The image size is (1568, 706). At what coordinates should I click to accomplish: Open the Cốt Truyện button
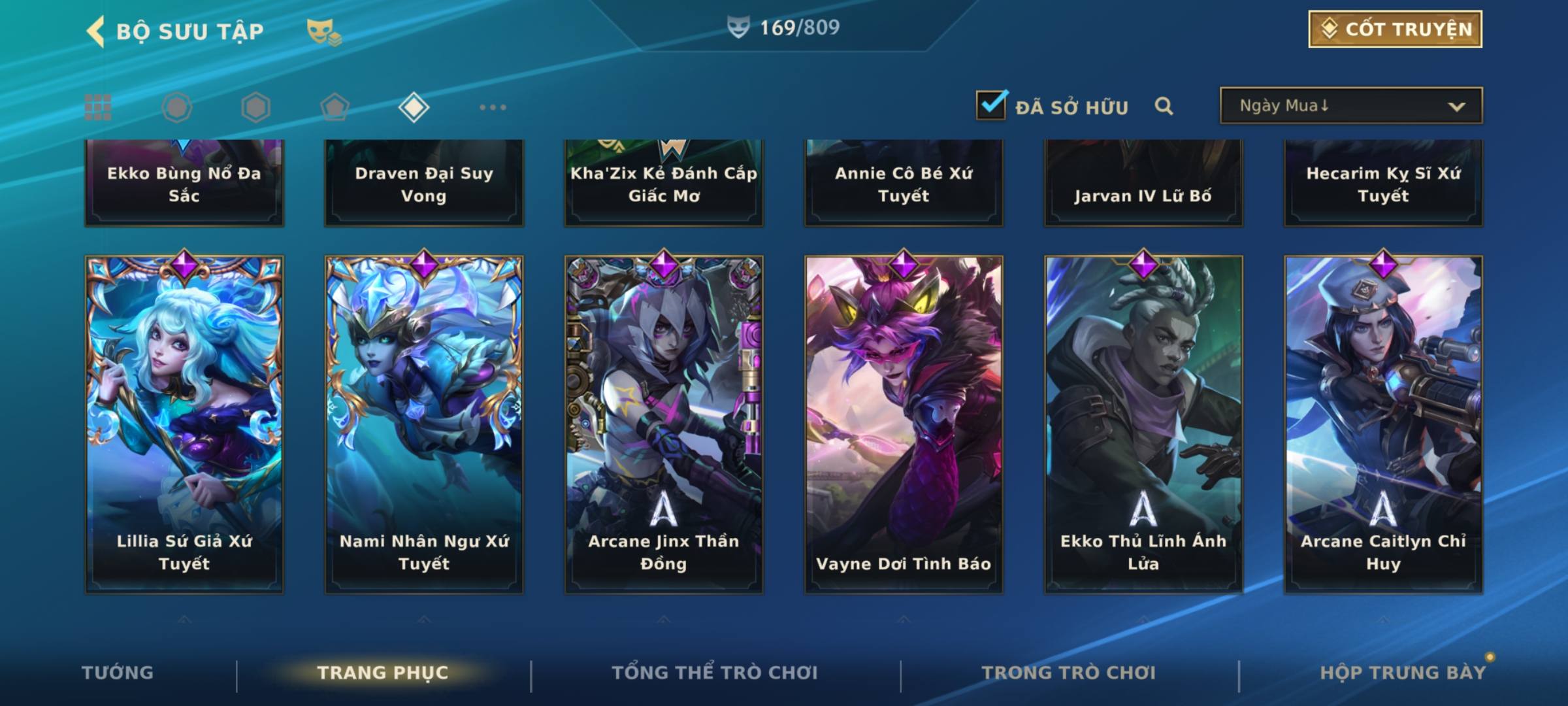tap(1395, 29)
